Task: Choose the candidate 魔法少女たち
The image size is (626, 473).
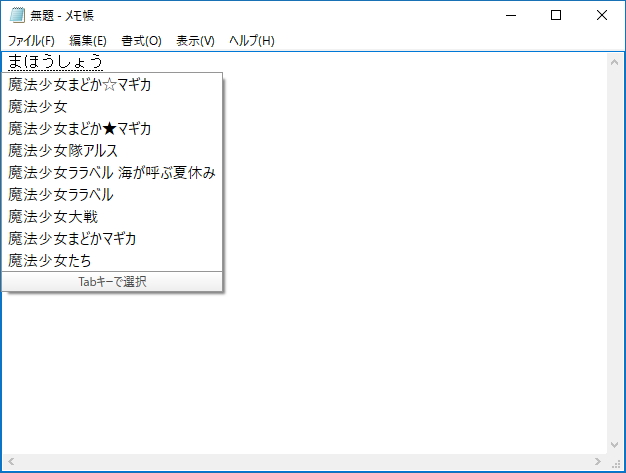Action: click(x=112, y=260)
